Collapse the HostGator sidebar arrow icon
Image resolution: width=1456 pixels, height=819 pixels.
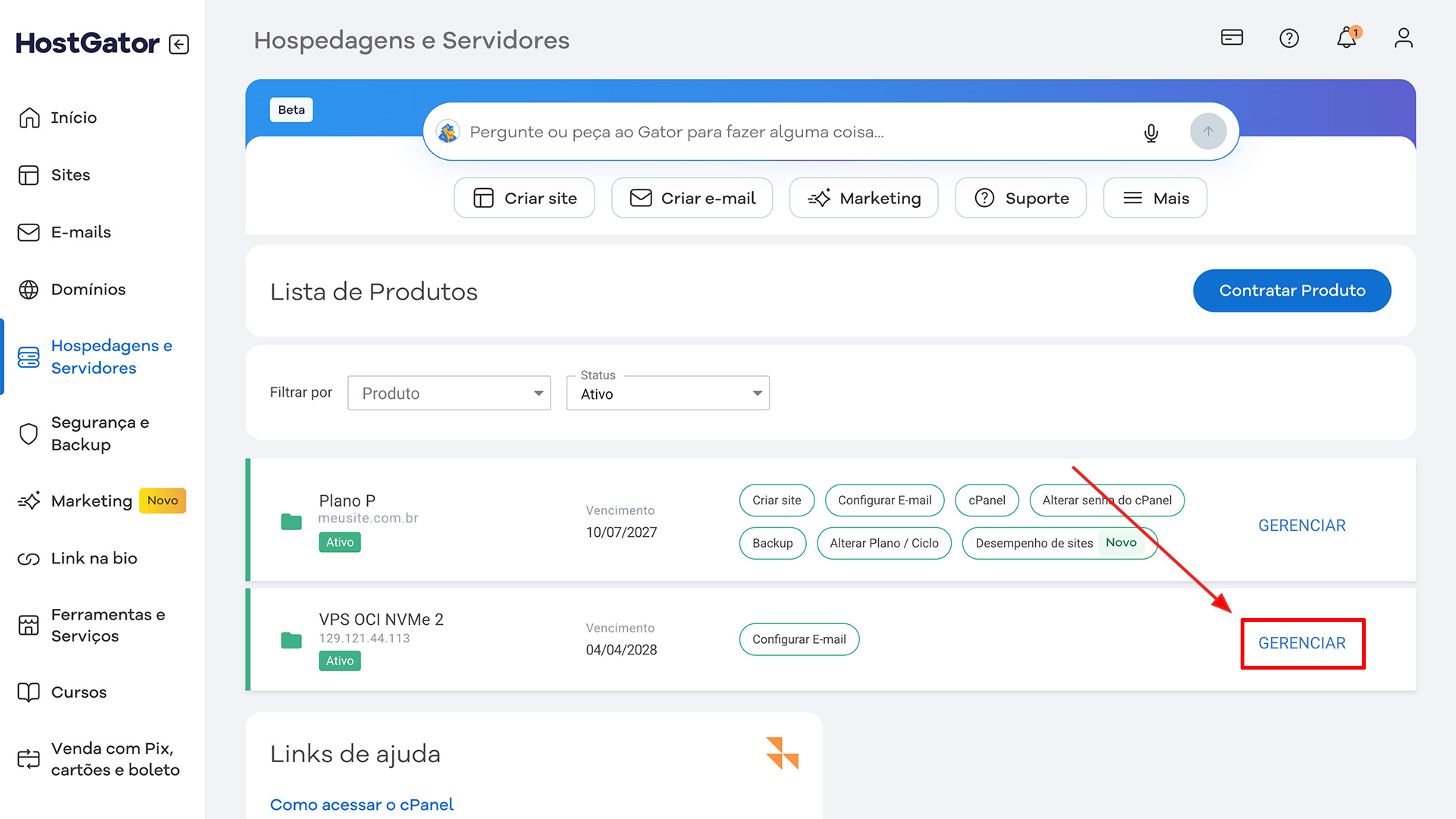pos(179,44)
